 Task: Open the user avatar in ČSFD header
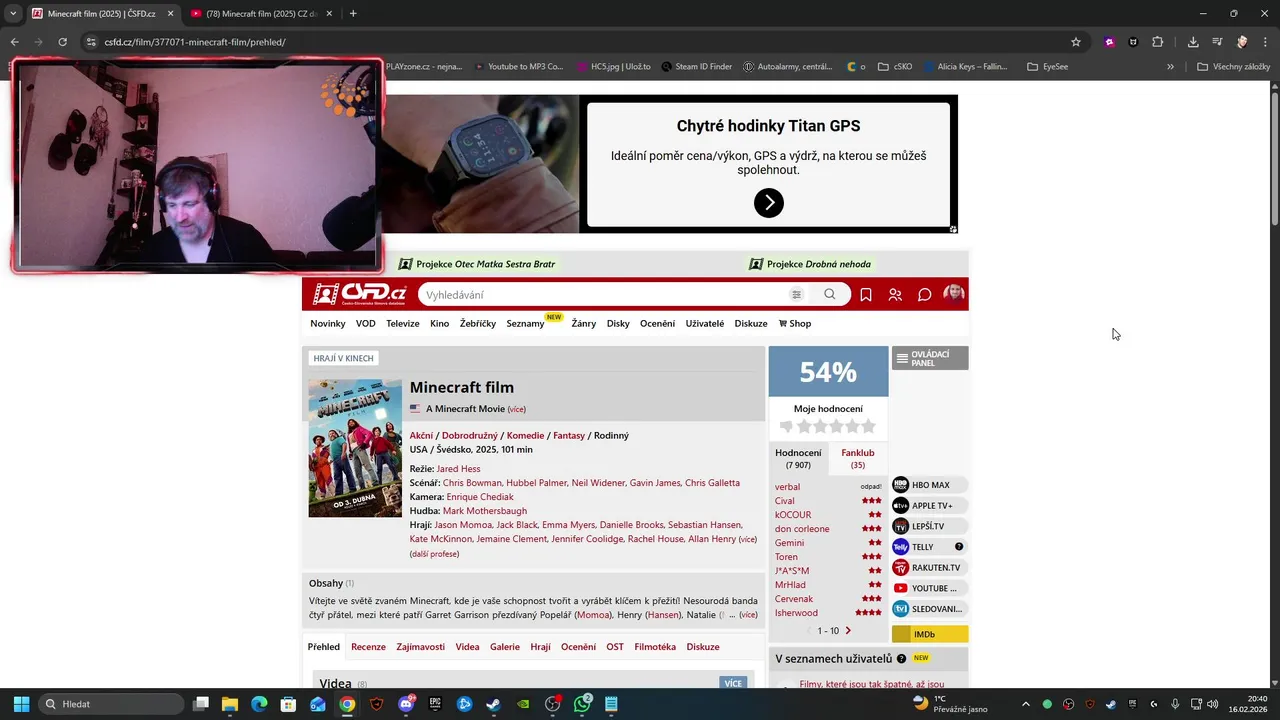coord(954,294)
